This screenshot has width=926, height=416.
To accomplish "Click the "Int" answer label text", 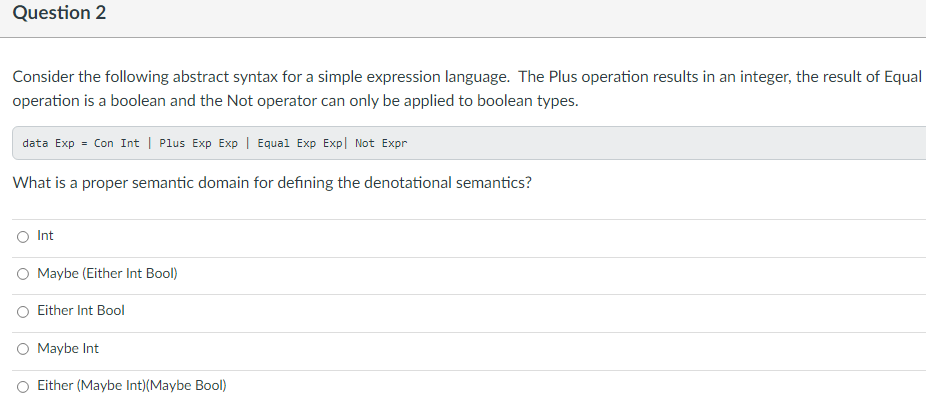I will [45, 236].
